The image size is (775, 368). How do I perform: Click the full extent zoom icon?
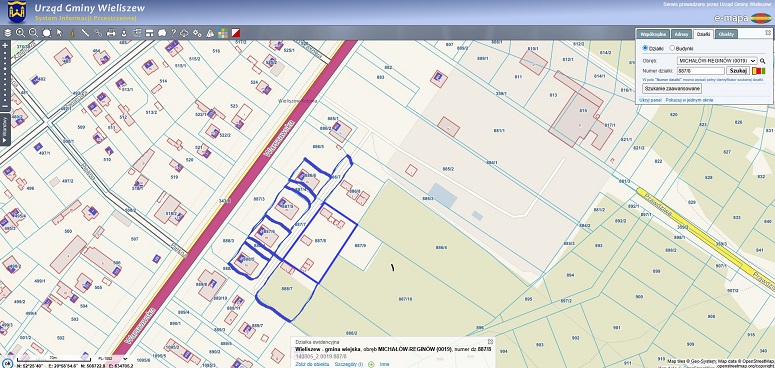(x=46, y=33)
